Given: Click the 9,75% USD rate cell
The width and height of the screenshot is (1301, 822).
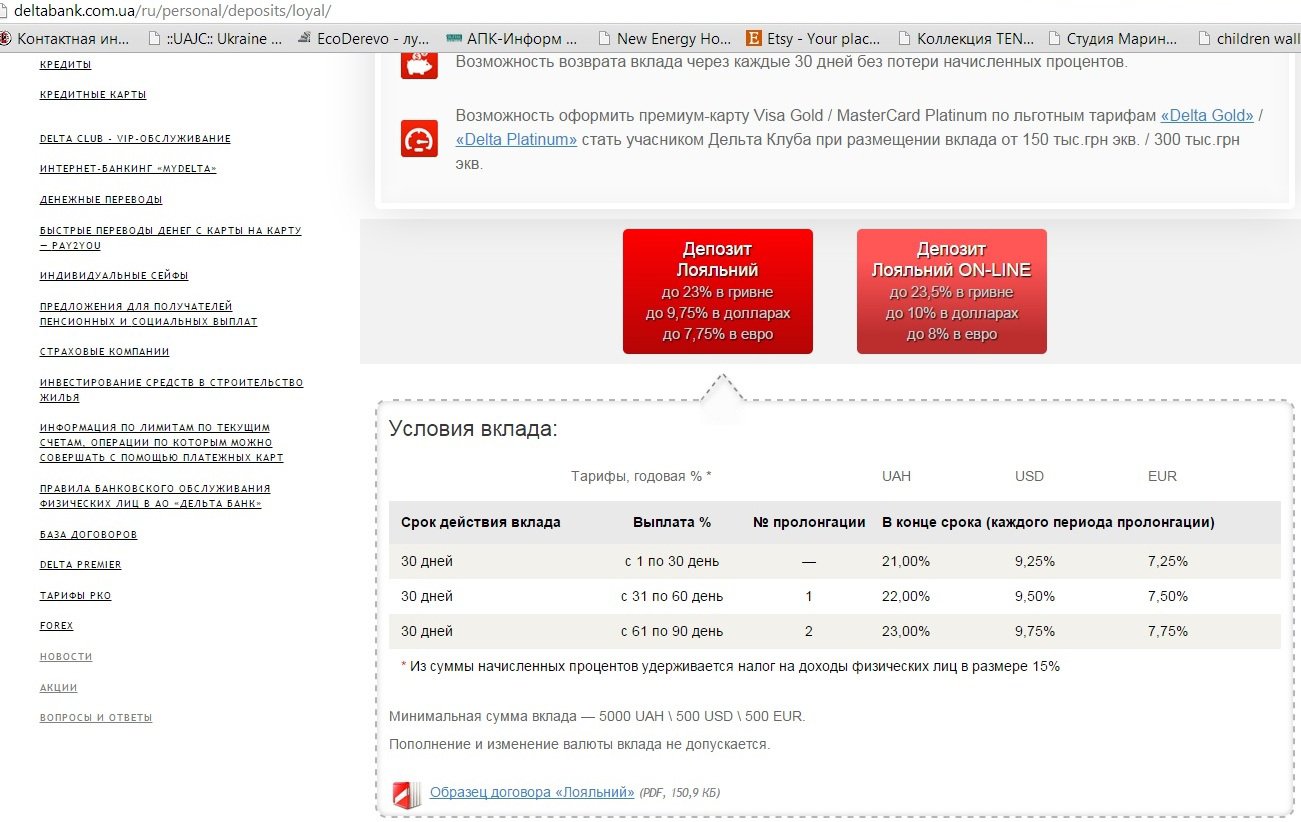Looking at the screenshot, I should point(1035,631).
